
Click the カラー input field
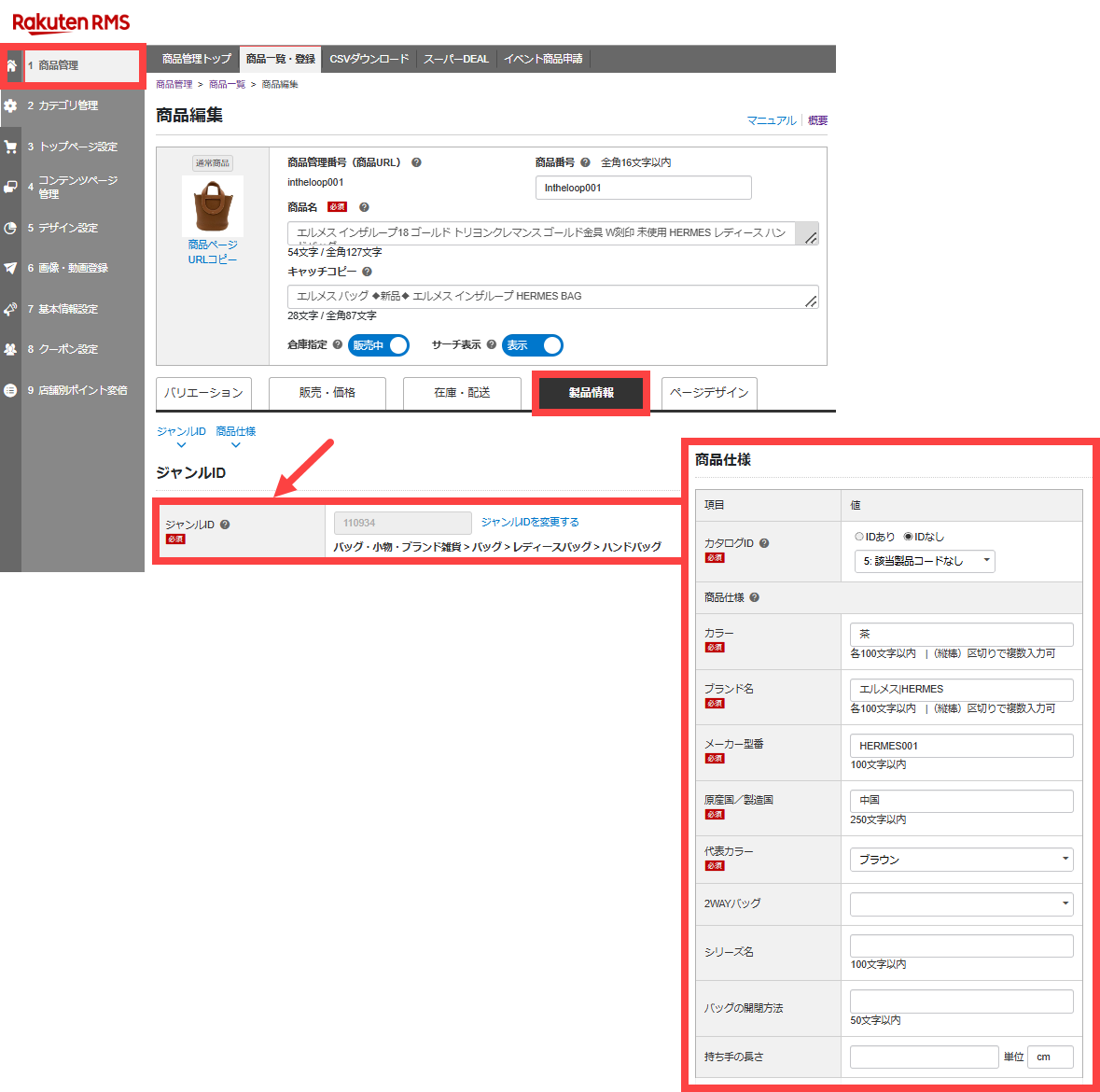click(961, 635)
